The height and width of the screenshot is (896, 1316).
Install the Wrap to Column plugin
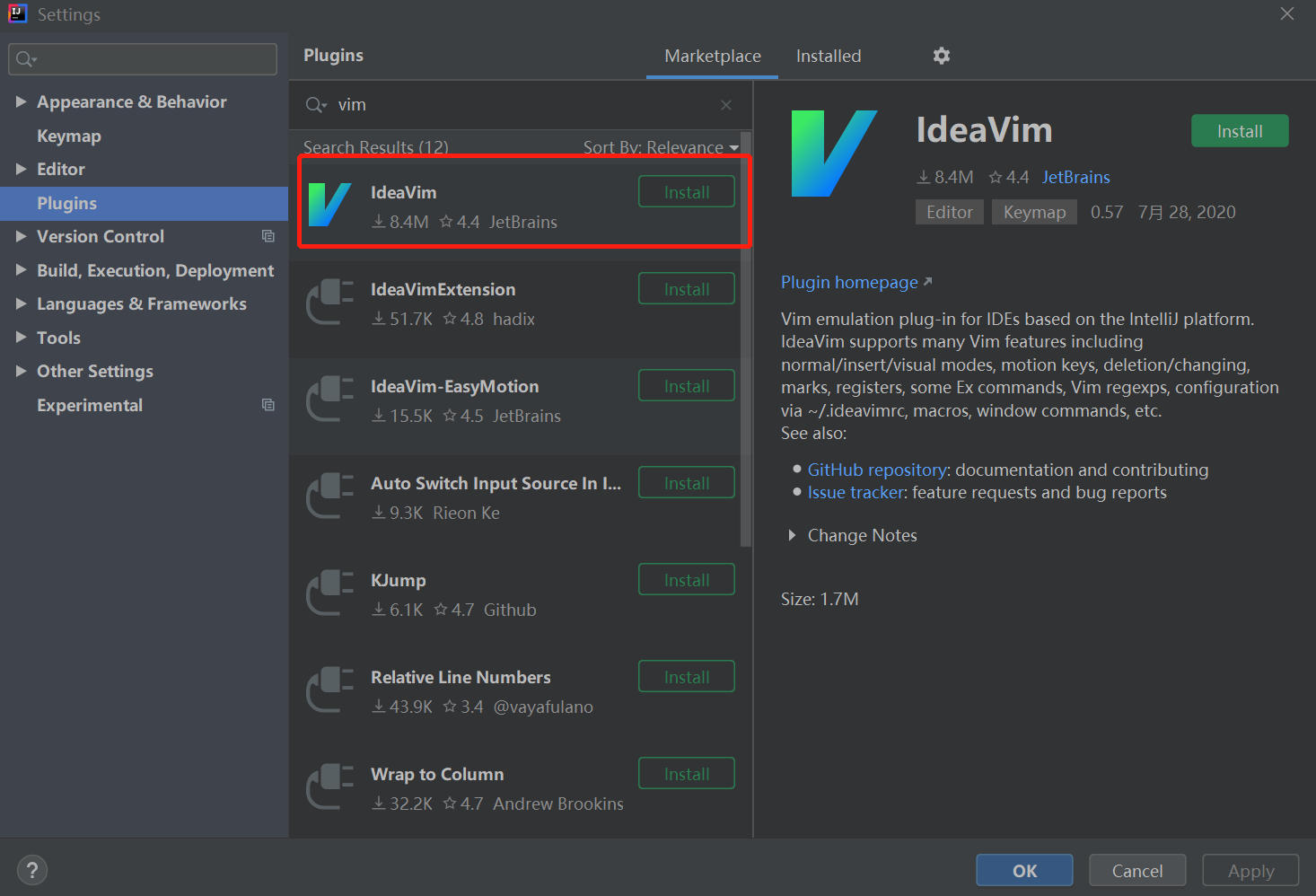[687, 774]
